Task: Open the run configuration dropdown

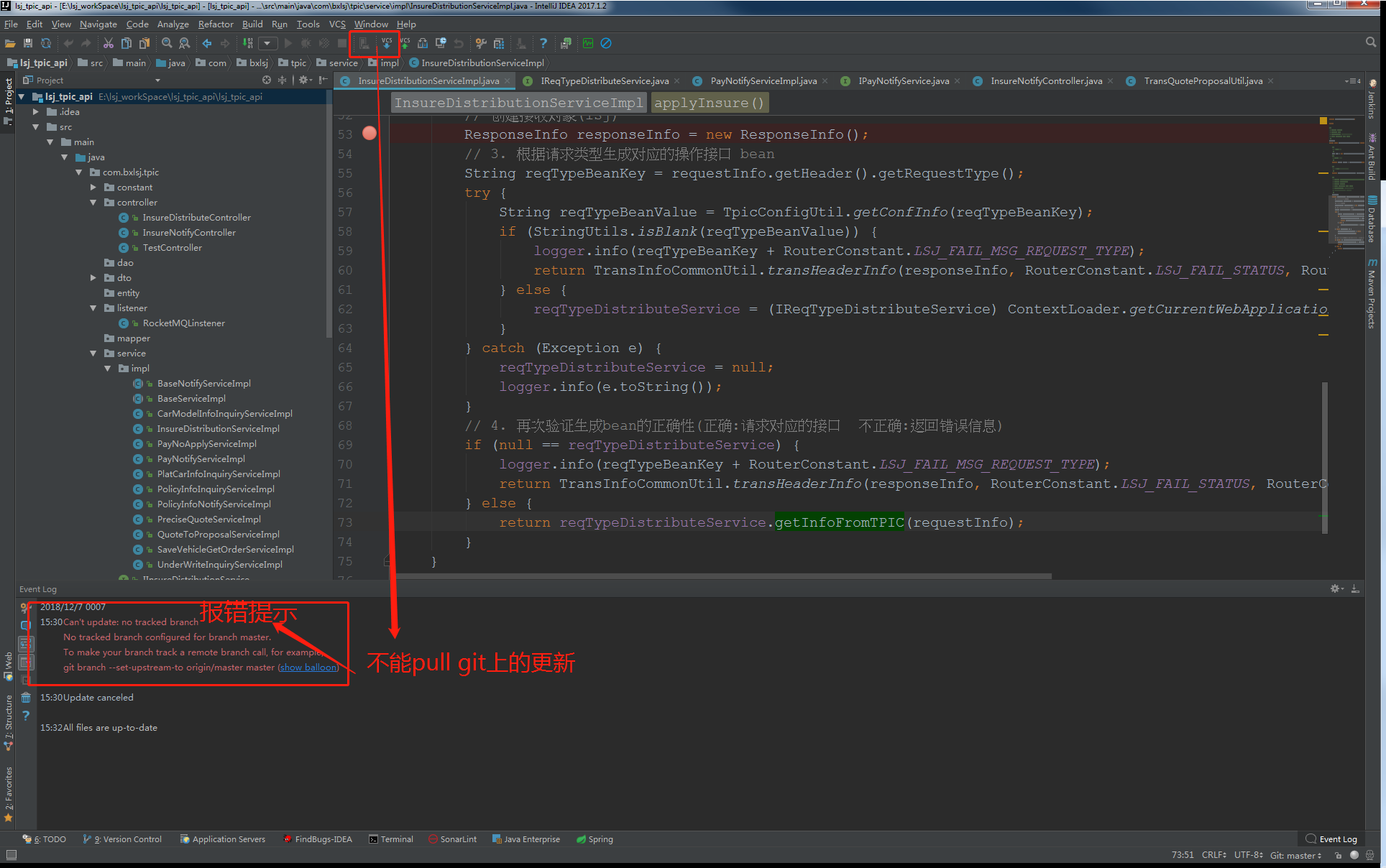Action: click(267, 44)
